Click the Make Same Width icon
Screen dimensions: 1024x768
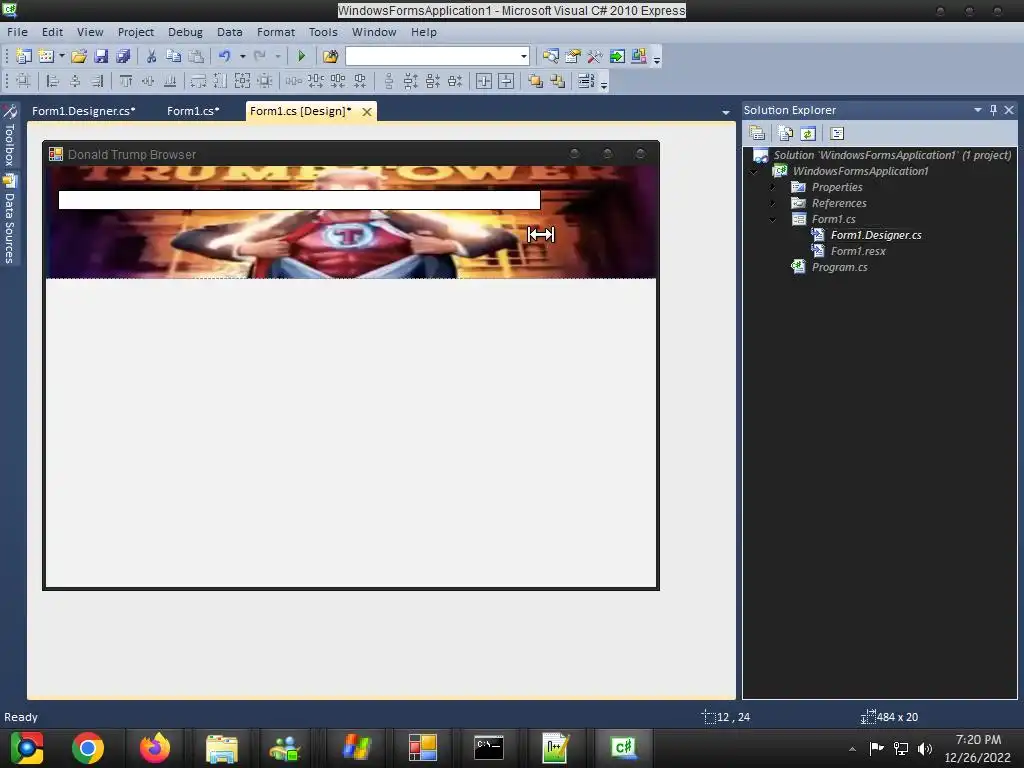click(x=198, y=81)
